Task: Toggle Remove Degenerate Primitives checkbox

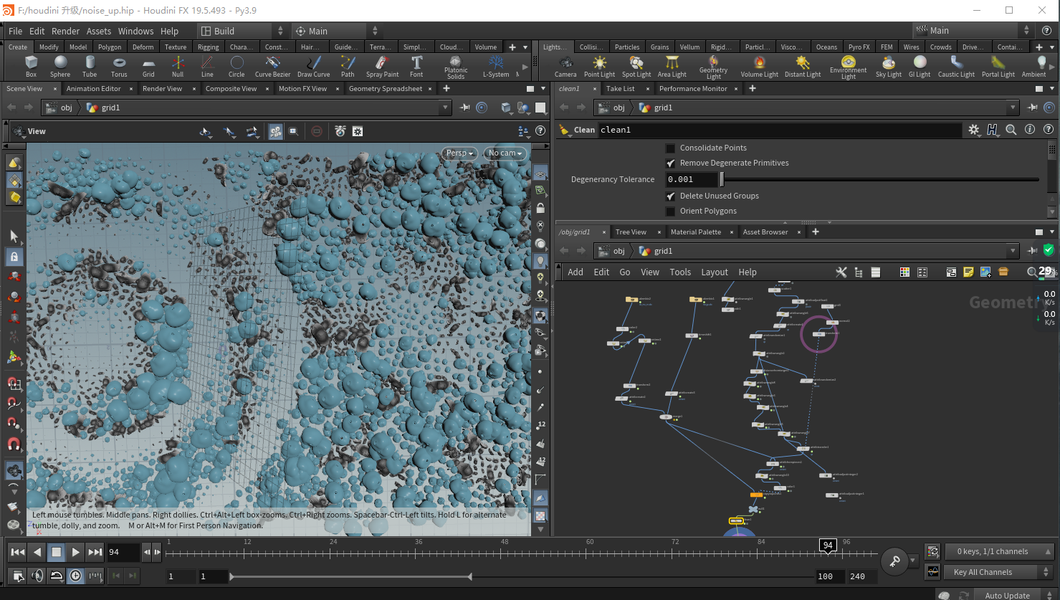Action: (671, 163)
